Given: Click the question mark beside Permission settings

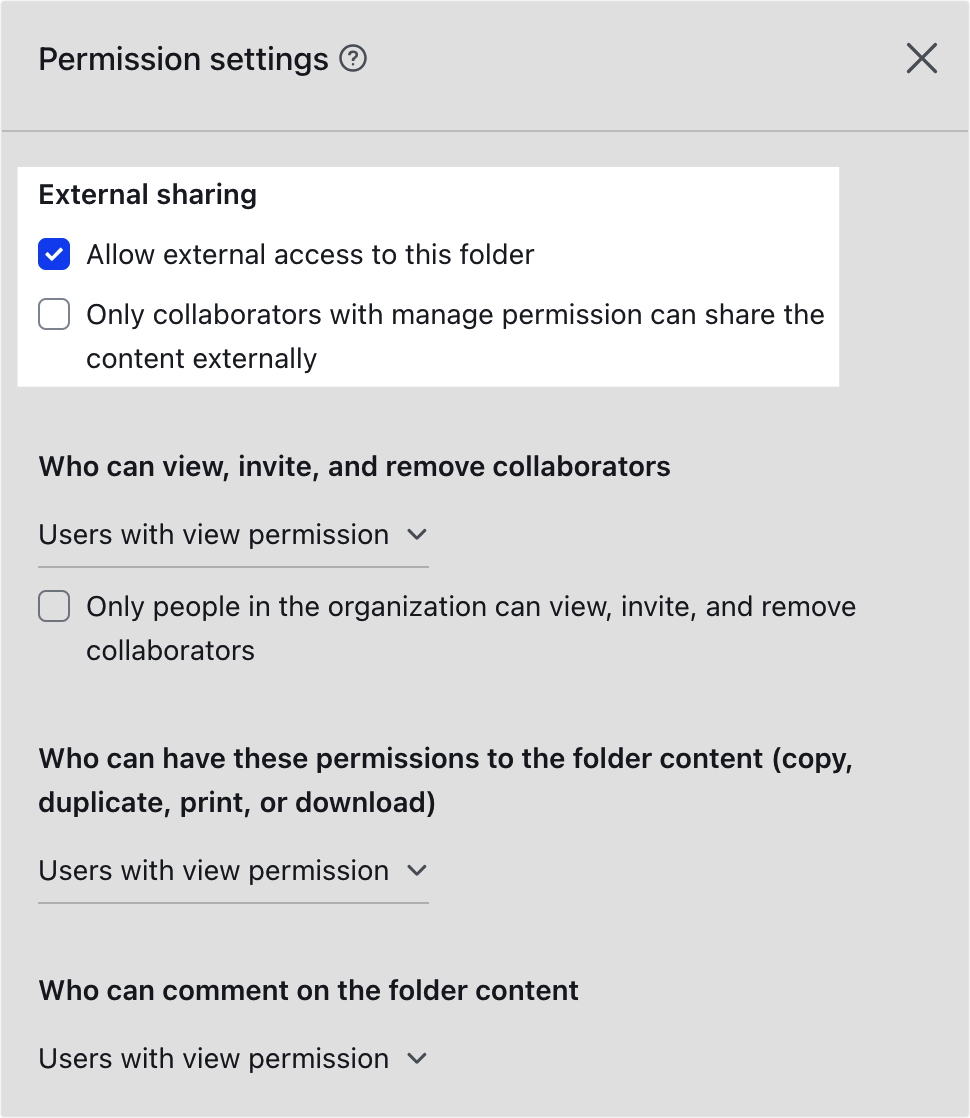Looking at the screenshot, I should tap(355, 59).
